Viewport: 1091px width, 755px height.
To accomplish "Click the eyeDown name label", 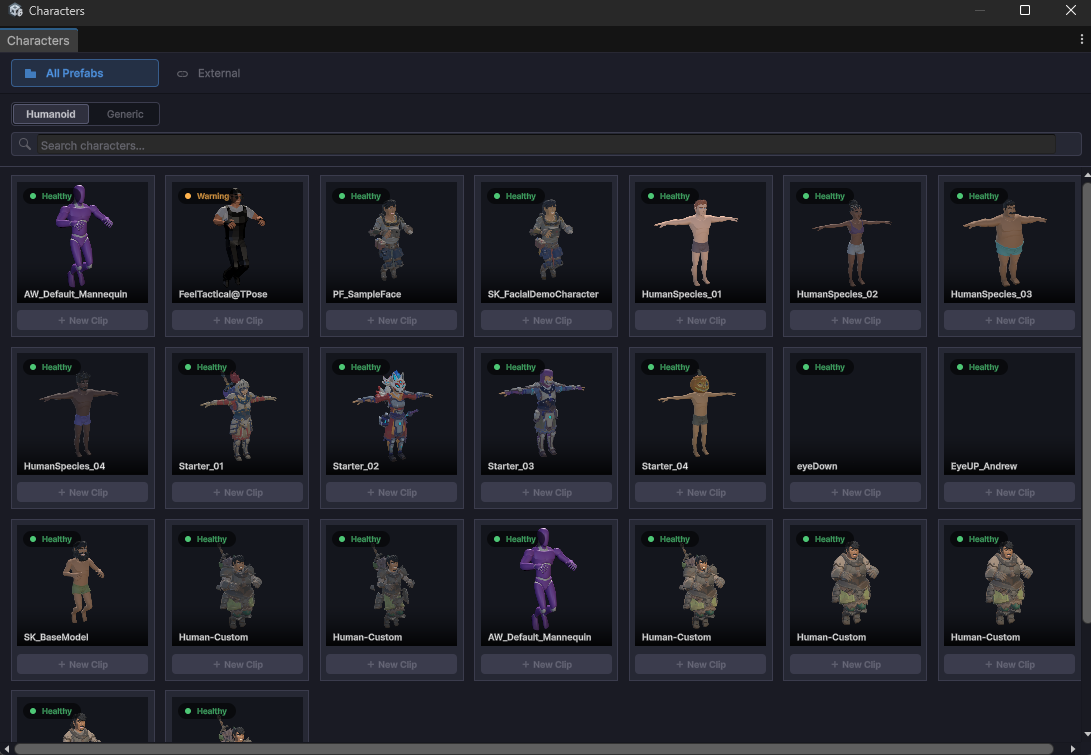I will click(x=817, y=466).
